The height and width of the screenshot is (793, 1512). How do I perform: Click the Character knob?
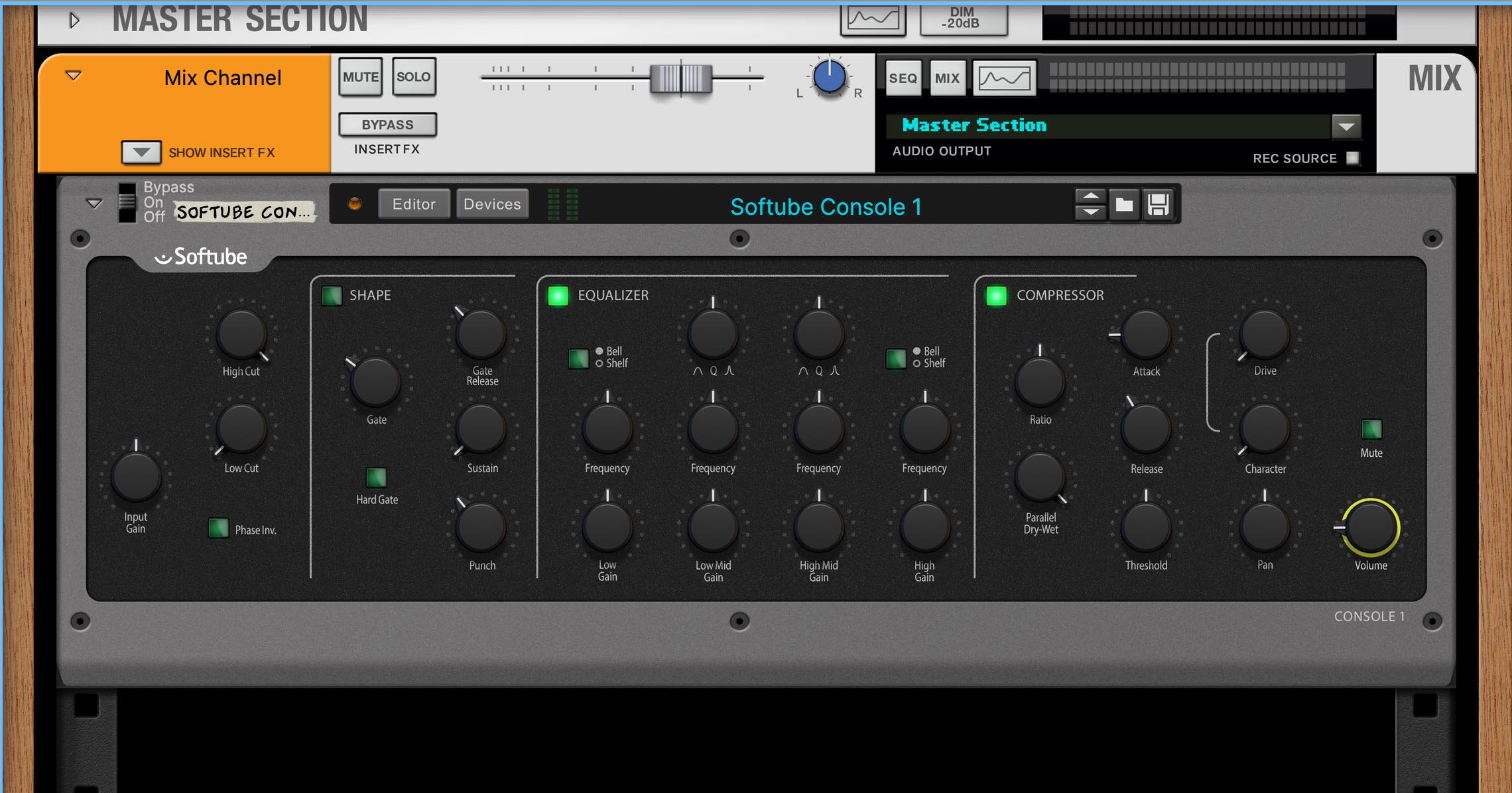pyautogui.click(x=1265, y=430)
